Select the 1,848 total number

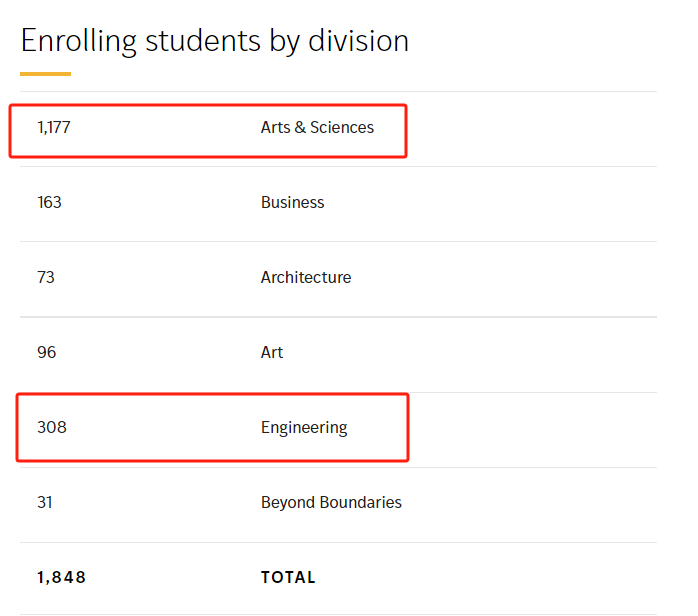[x=61, y=578]
